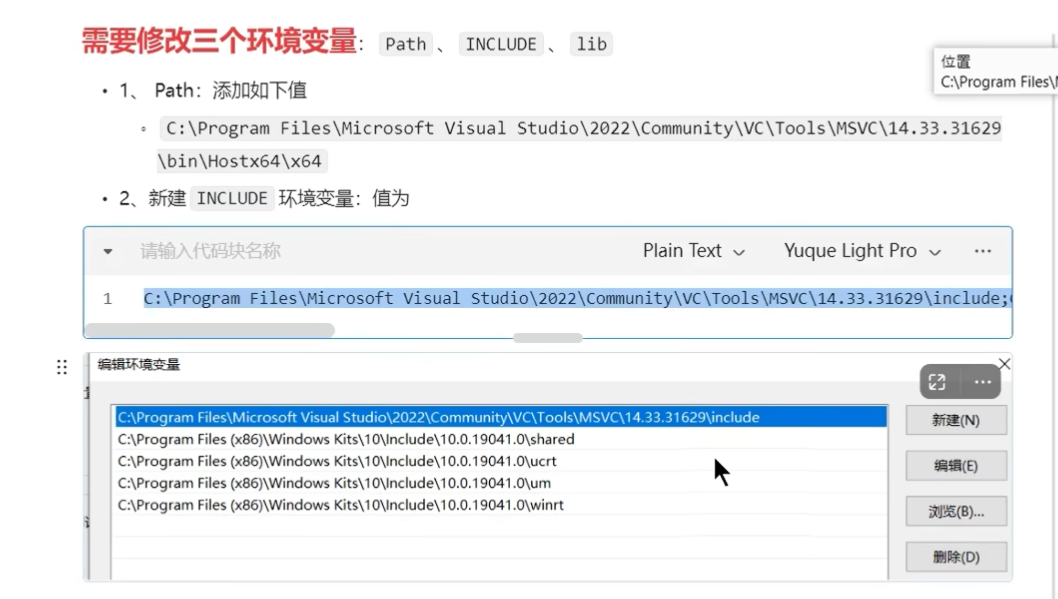Click the Path：添加如下值 list item

(213, 90)
